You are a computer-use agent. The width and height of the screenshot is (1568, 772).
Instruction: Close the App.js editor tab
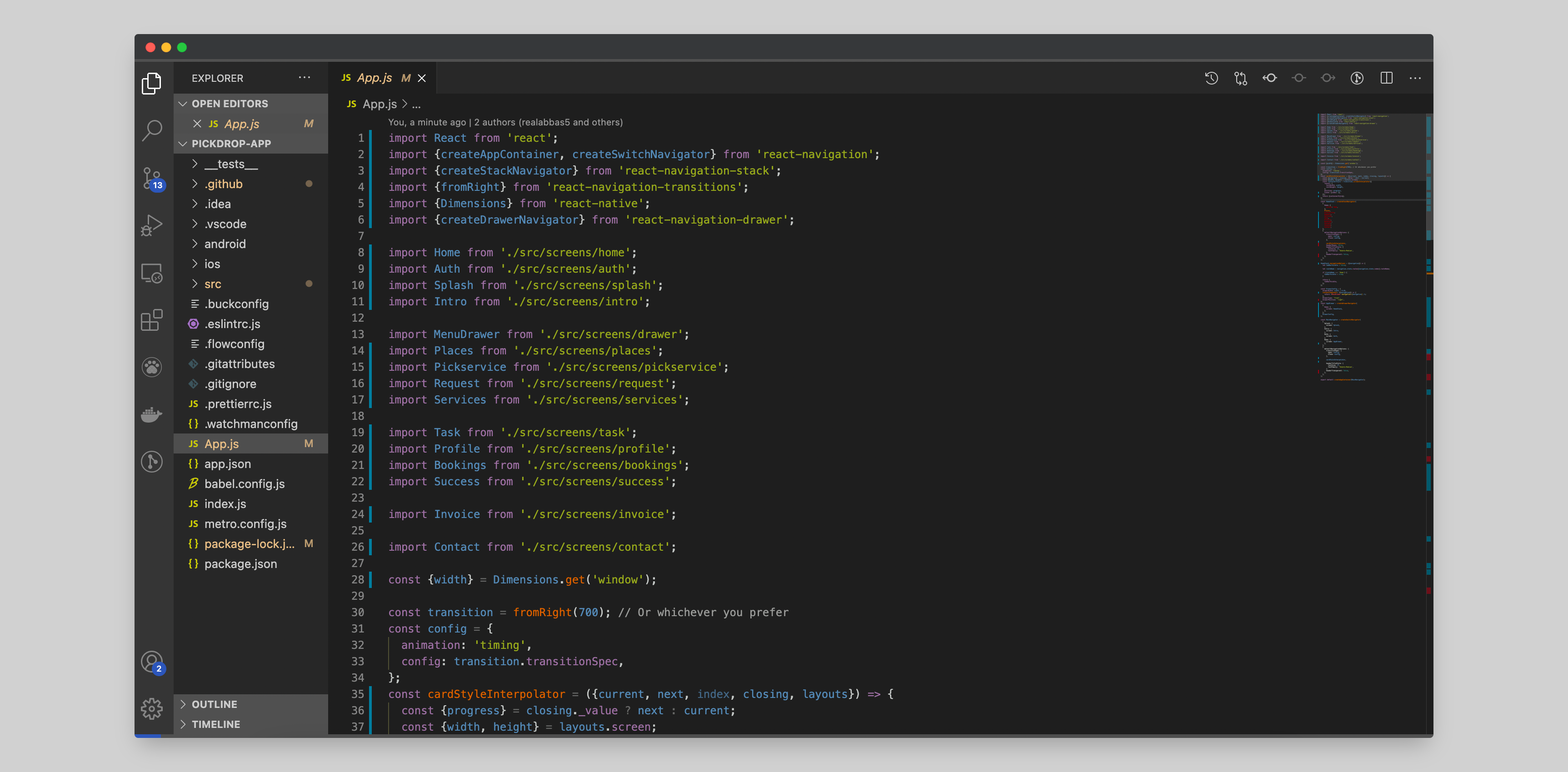(x=422, y=78)
